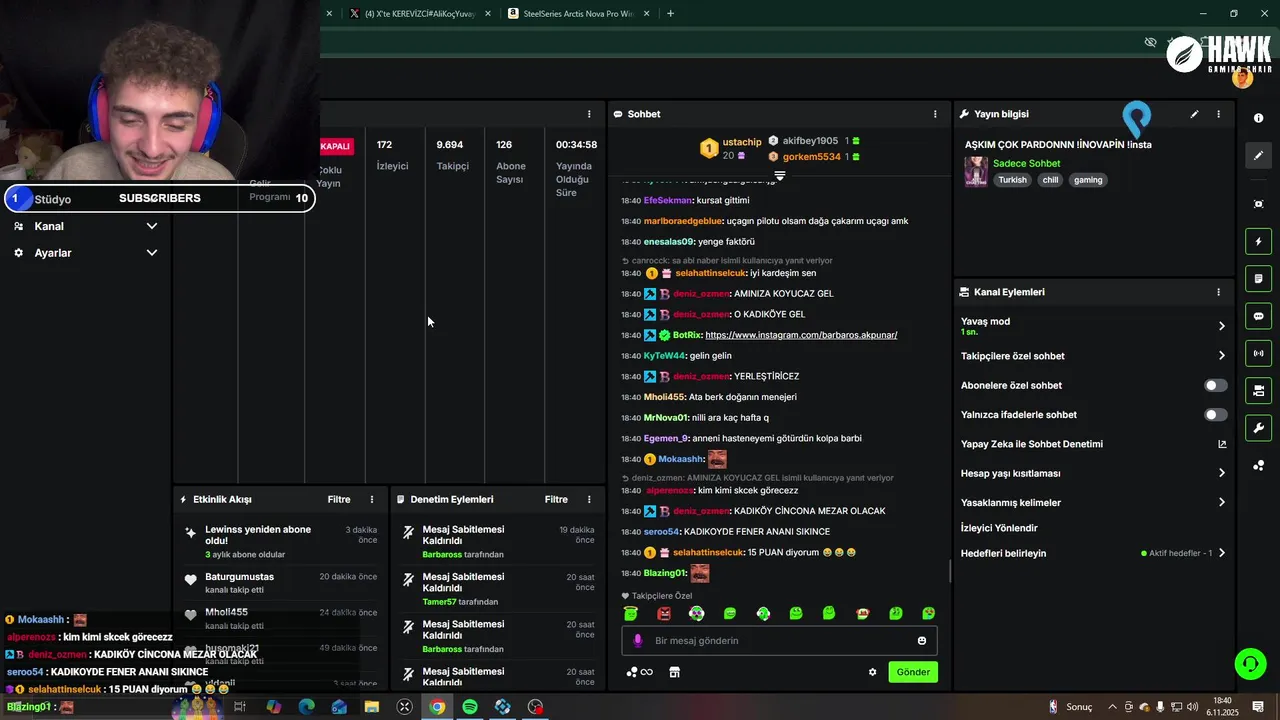Open File Explorer from the taskbar
Viewport: 1280px width, 720px height.
click(372, 707)
